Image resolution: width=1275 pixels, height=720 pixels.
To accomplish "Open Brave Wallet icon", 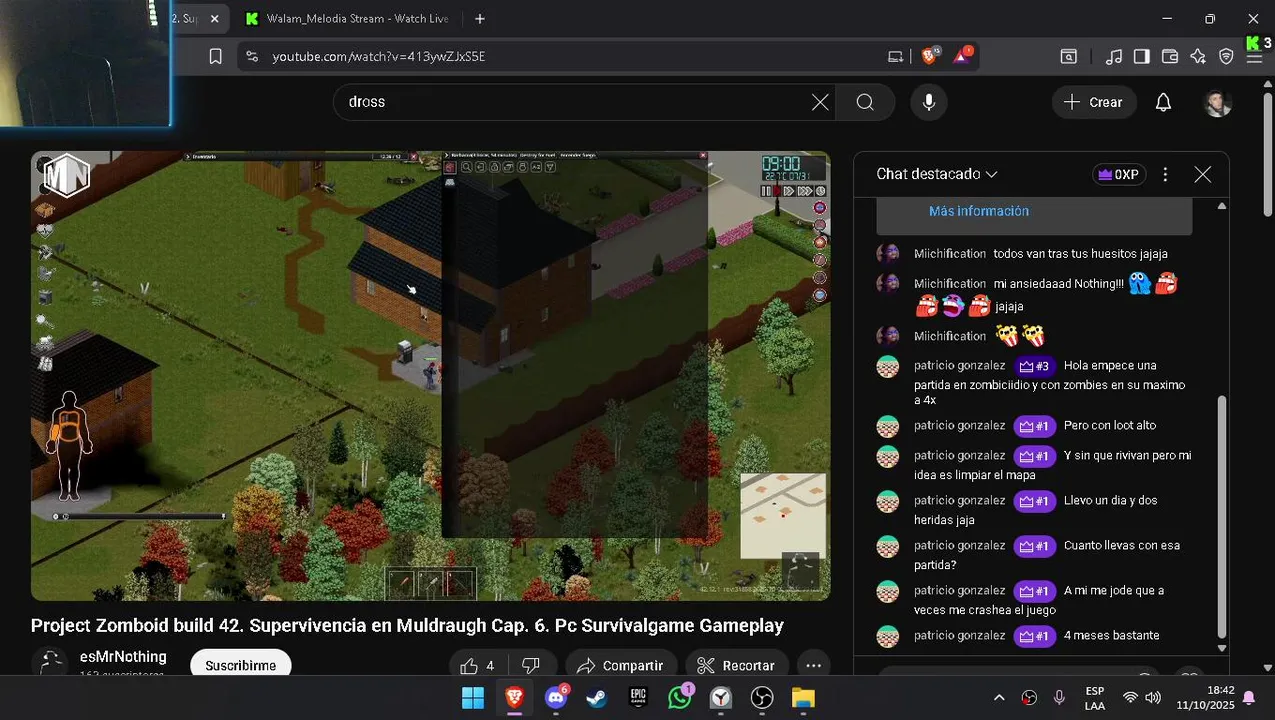I will pyautogui.click(x=1169, y=57).
